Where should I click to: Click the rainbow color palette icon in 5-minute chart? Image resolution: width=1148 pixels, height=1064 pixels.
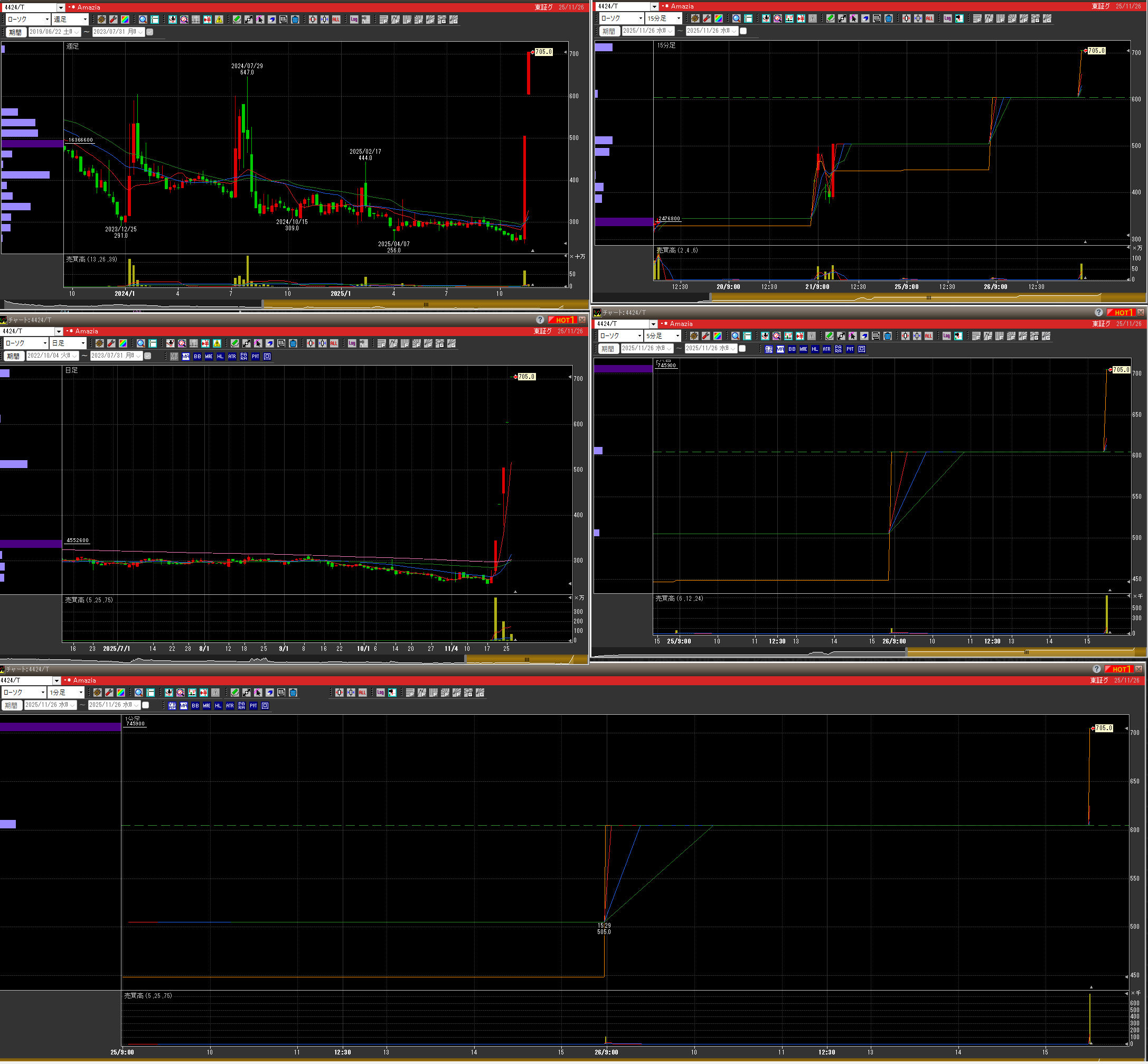(x=718, y=336)
